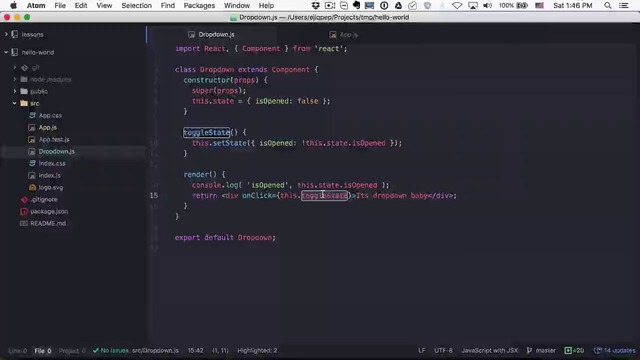This screenshot has width=640, height=360.
Task: Click the logo.svg file icon
Action: (32, 187)
